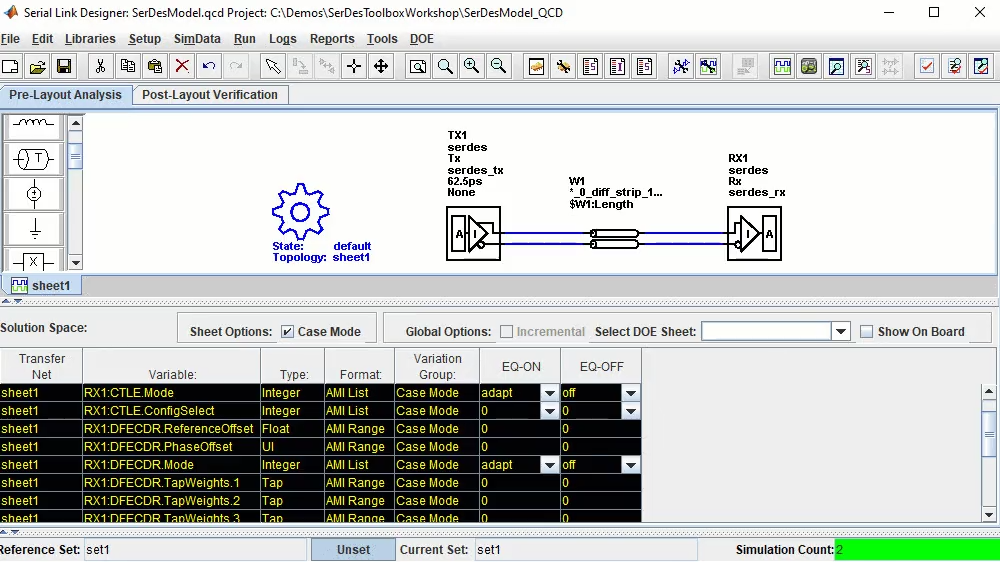Select RX1:DFECDR.ReferenceOffset variable cell
The image size is (1000, 562).
[171, 429]
